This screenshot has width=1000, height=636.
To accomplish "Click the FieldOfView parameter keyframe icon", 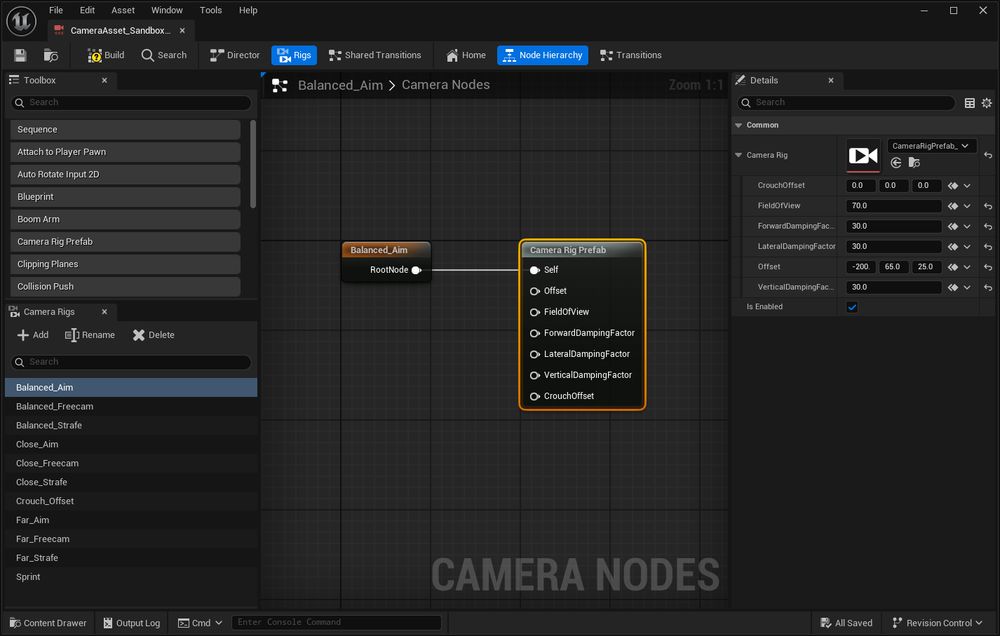I will click(953, 206).
